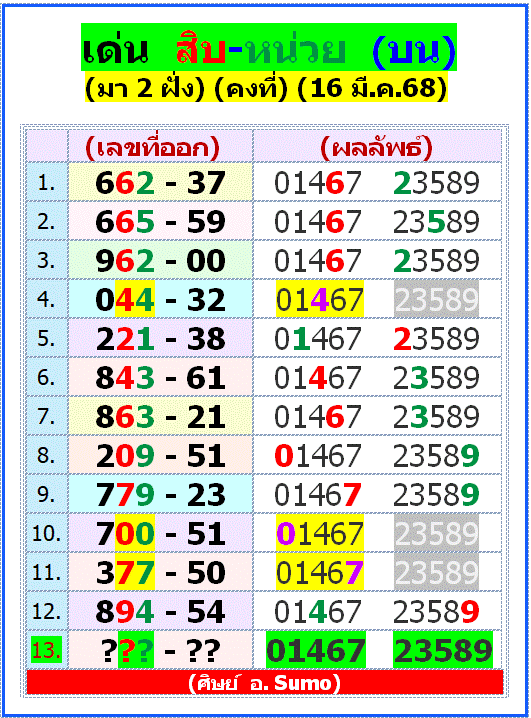Click the drawn number 962 - 00
Screen dimensions: 531x718
(160, 261)
